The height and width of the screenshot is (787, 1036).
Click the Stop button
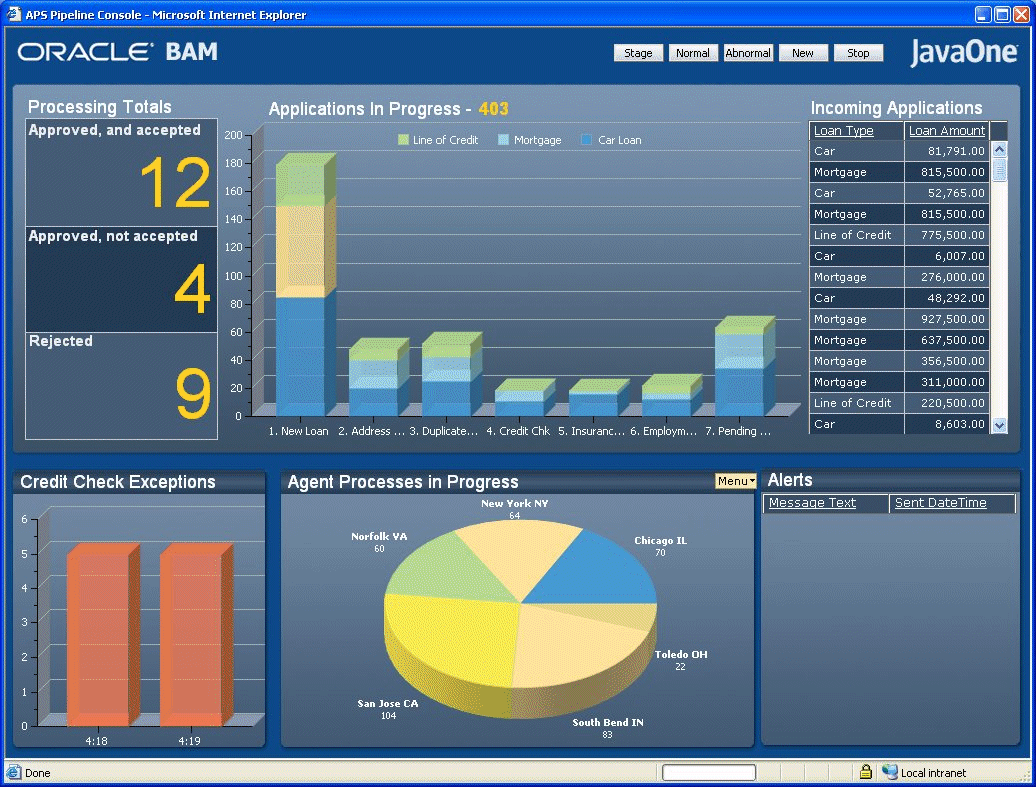[858, 53]
